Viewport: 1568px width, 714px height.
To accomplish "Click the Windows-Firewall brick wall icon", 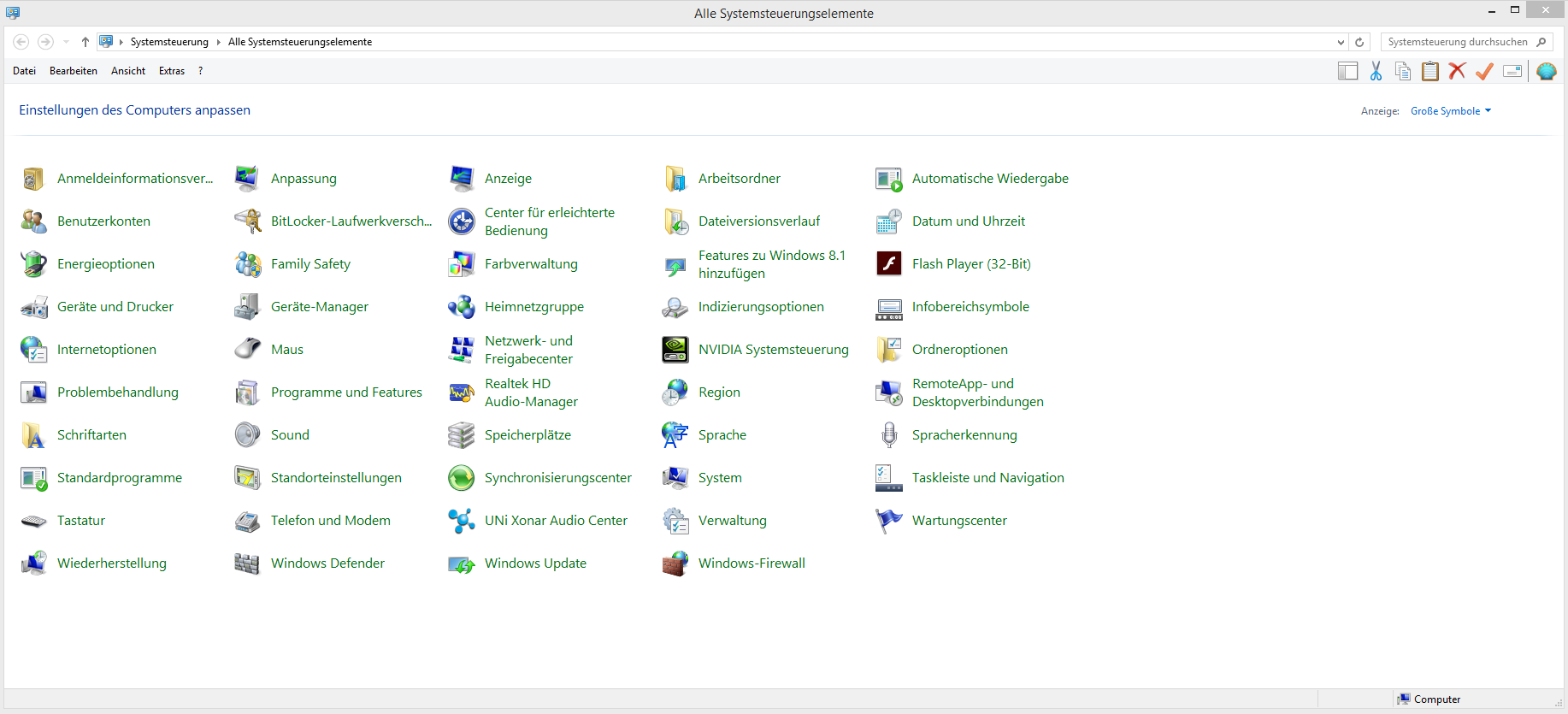I will (675, 564).
